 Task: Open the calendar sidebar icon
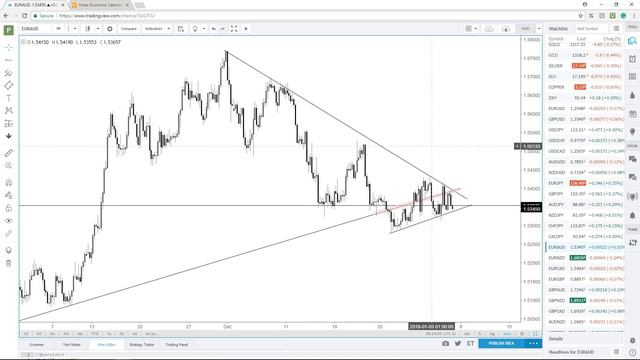[632, 113]
